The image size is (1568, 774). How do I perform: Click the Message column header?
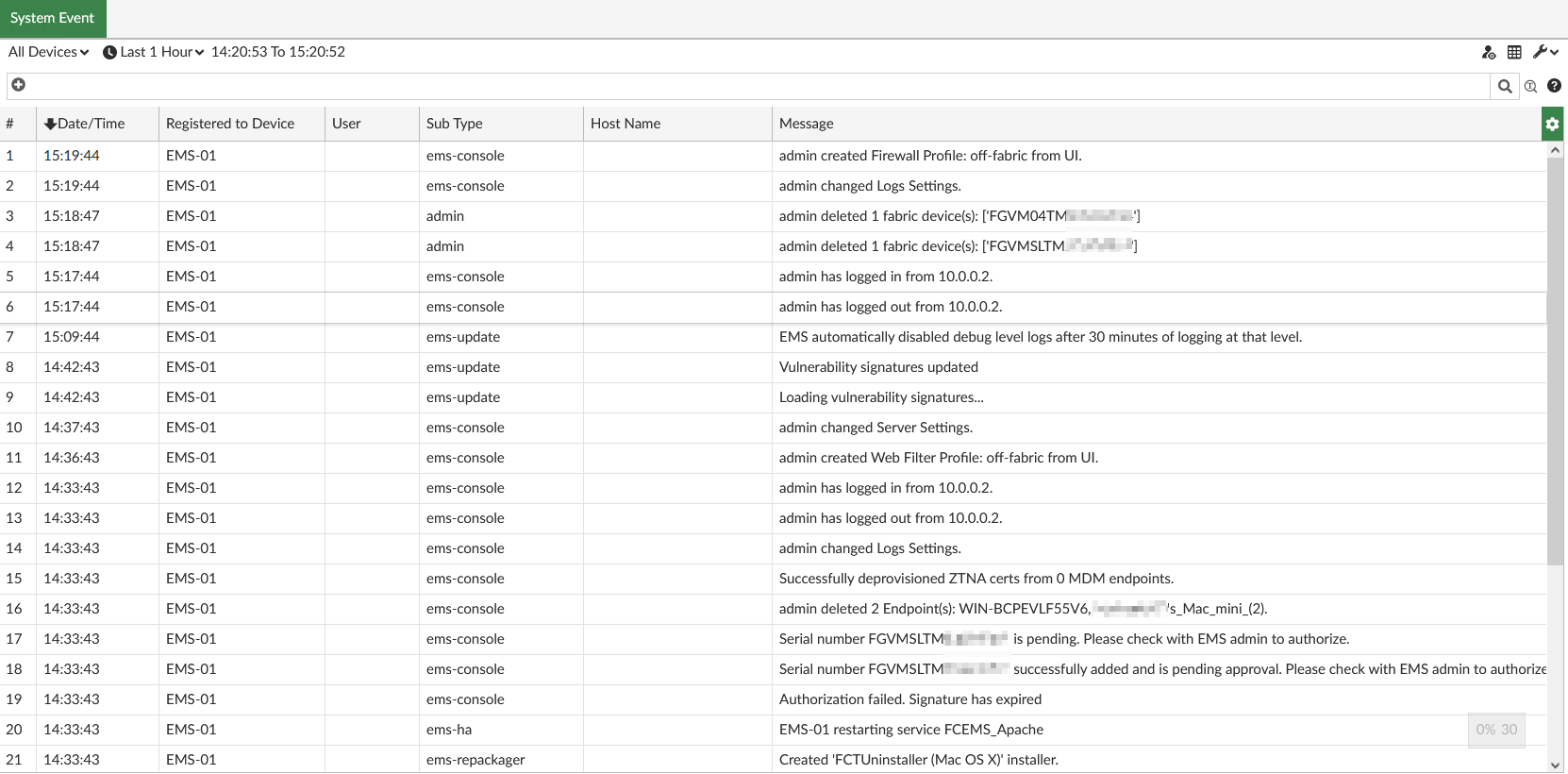pos(806,124)
